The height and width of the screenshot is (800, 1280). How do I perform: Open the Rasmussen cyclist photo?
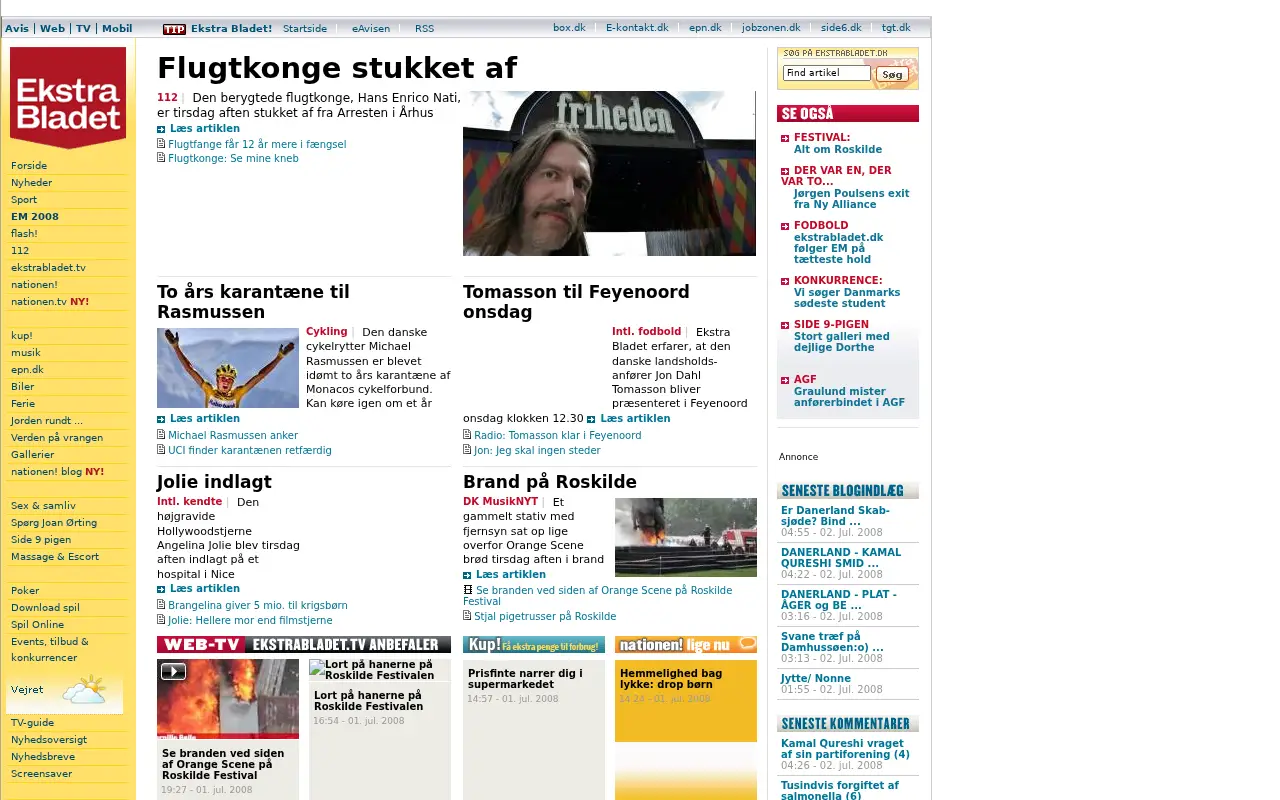coord(228,368)
